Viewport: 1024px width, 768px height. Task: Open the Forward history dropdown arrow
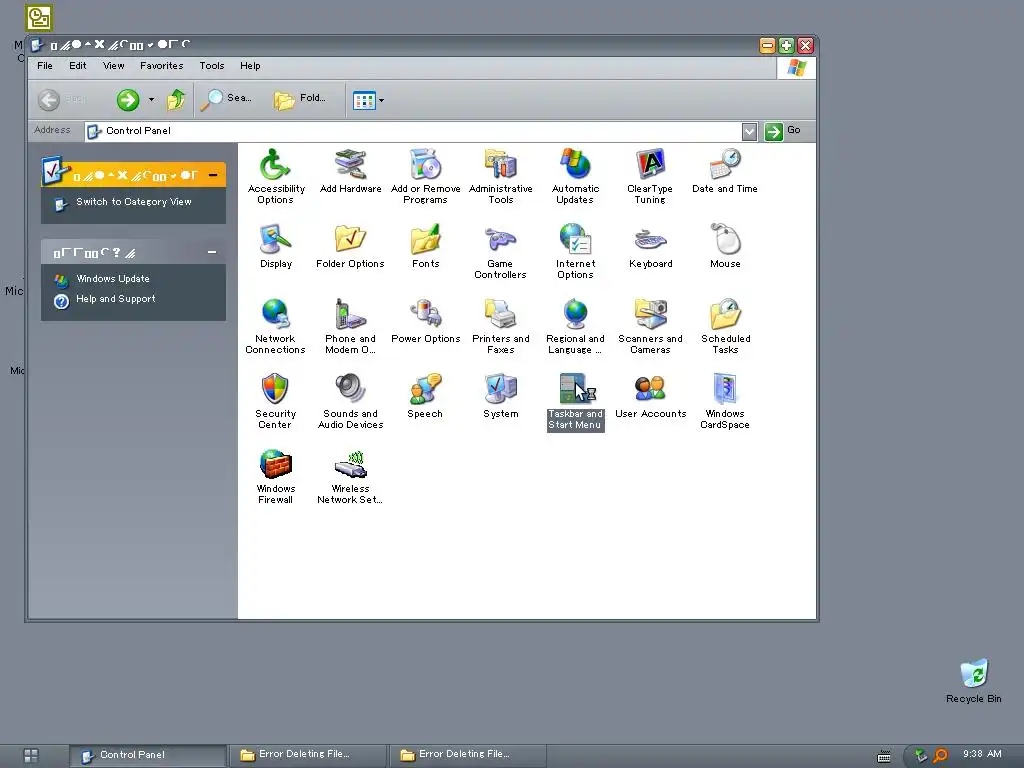(x=152, y=100)
